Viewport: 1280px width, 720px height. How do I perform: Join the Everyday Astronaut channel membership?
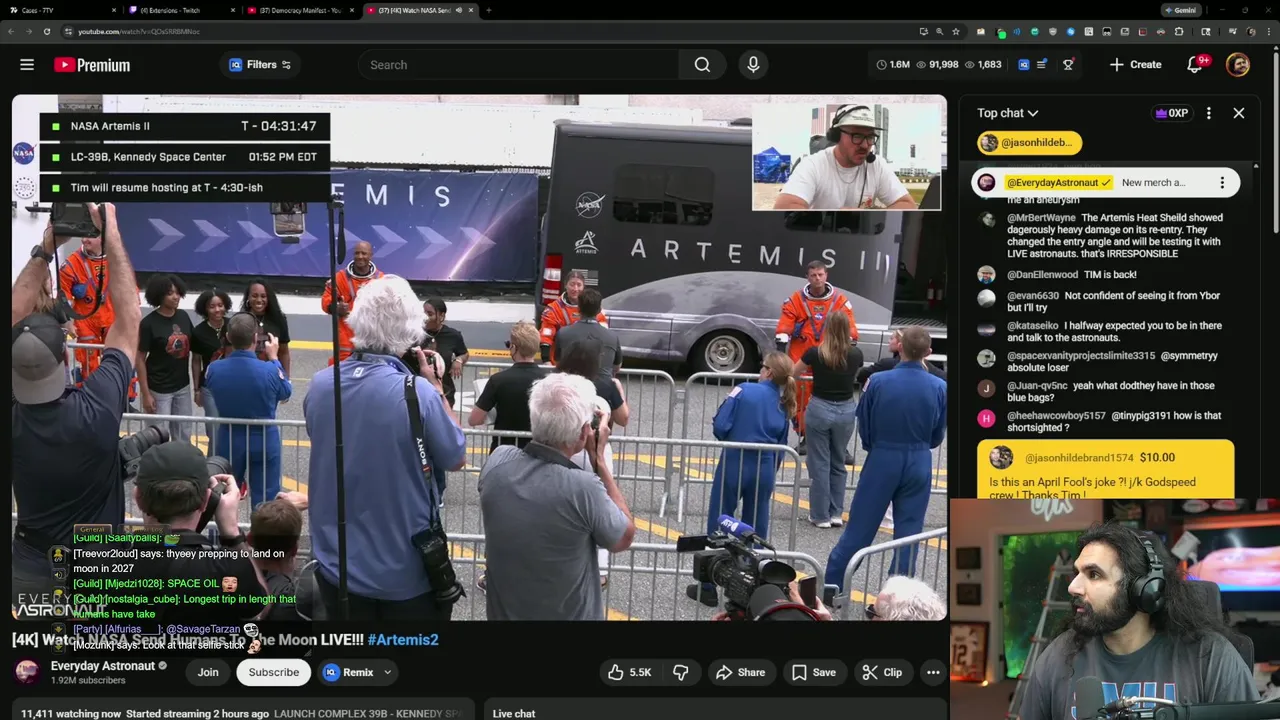tap(208, 672)
